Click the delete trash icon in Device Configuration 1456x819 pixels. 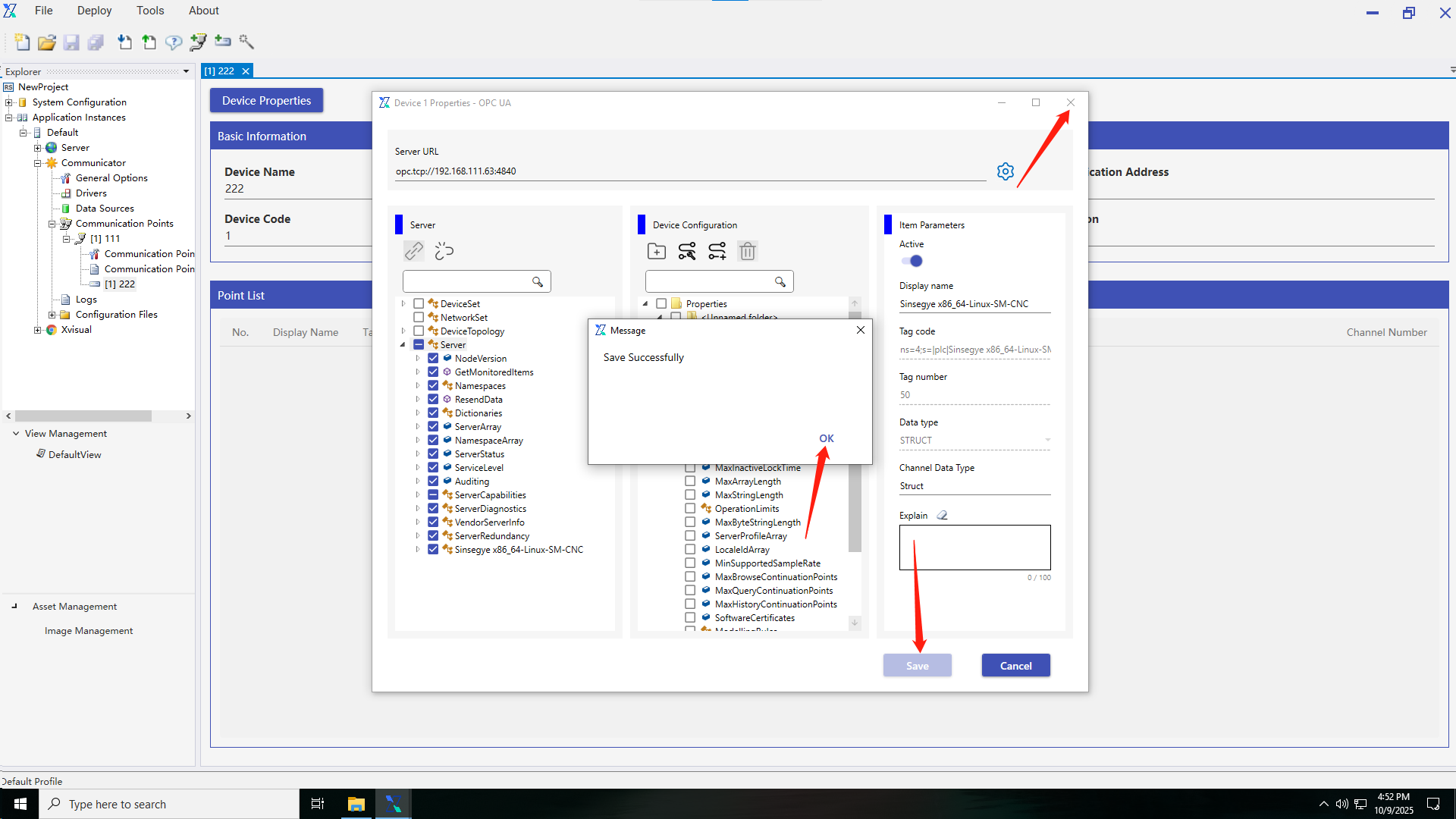[747, 251]
